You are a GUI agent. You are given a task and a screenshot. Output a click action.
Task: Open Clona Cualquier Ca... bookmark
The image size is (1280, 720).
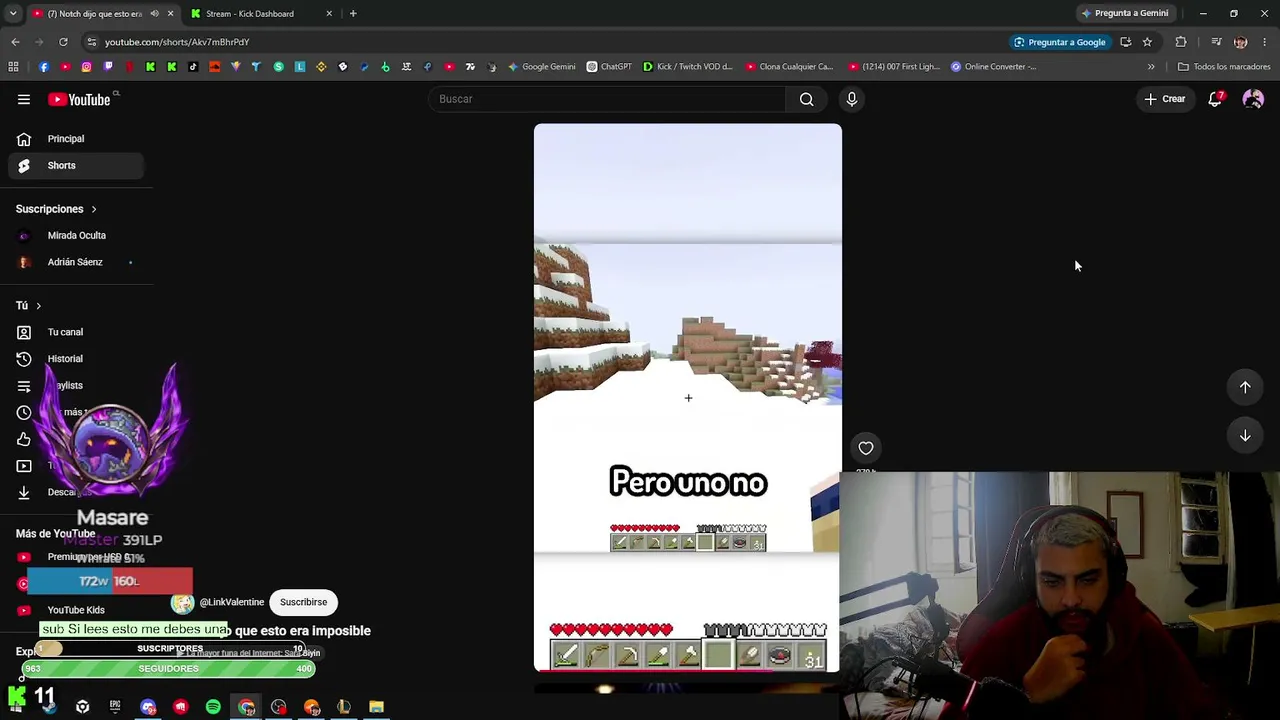coord(789,67)
